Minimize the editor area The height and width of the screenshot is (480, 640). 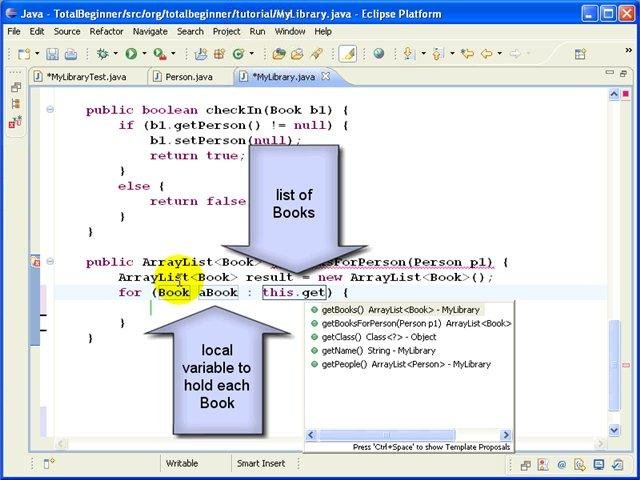tap(609, 73)
